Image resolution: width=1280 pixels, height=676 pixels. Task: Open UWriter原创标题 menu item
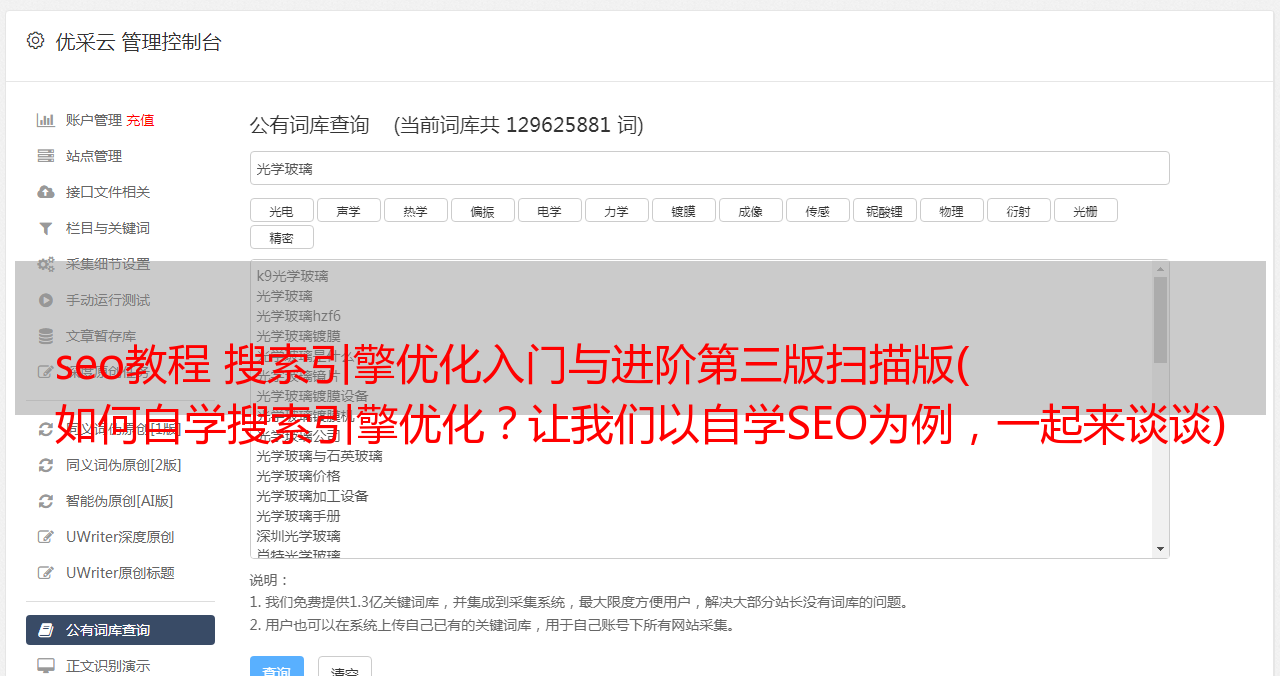pyautogui.click(x=120, y=573)
